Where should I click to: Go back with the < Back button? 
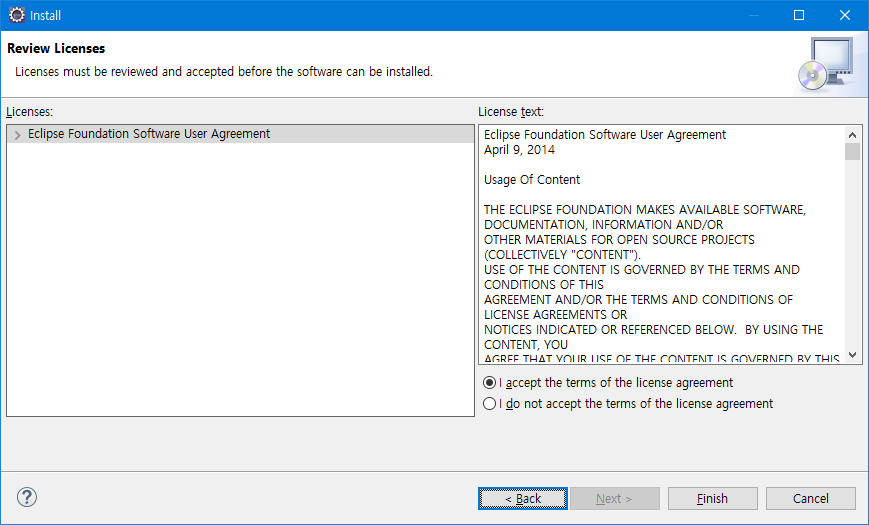[523, 498]
